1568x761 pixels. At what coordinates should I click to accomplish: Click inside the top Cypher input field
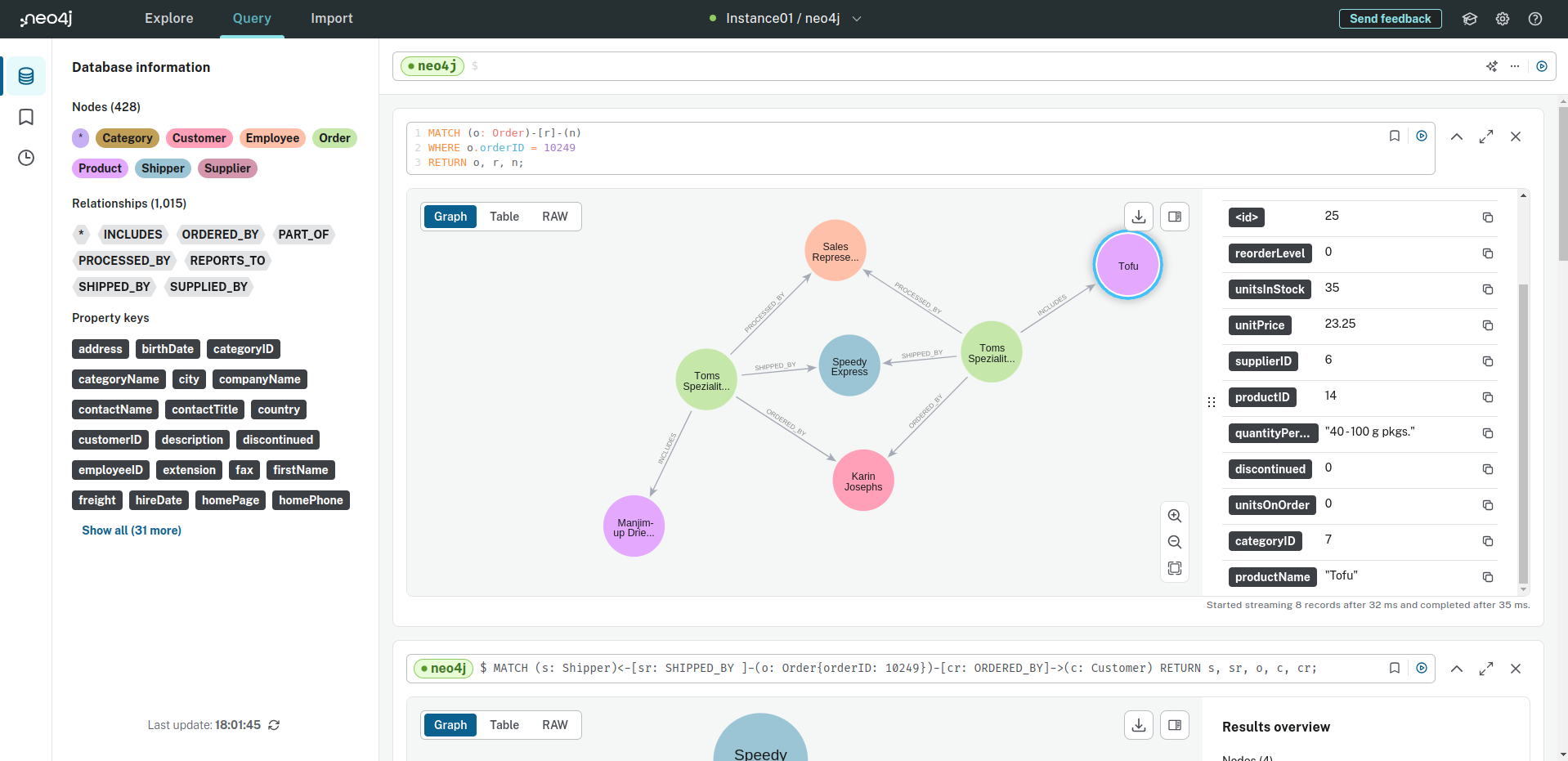[973, 66]
